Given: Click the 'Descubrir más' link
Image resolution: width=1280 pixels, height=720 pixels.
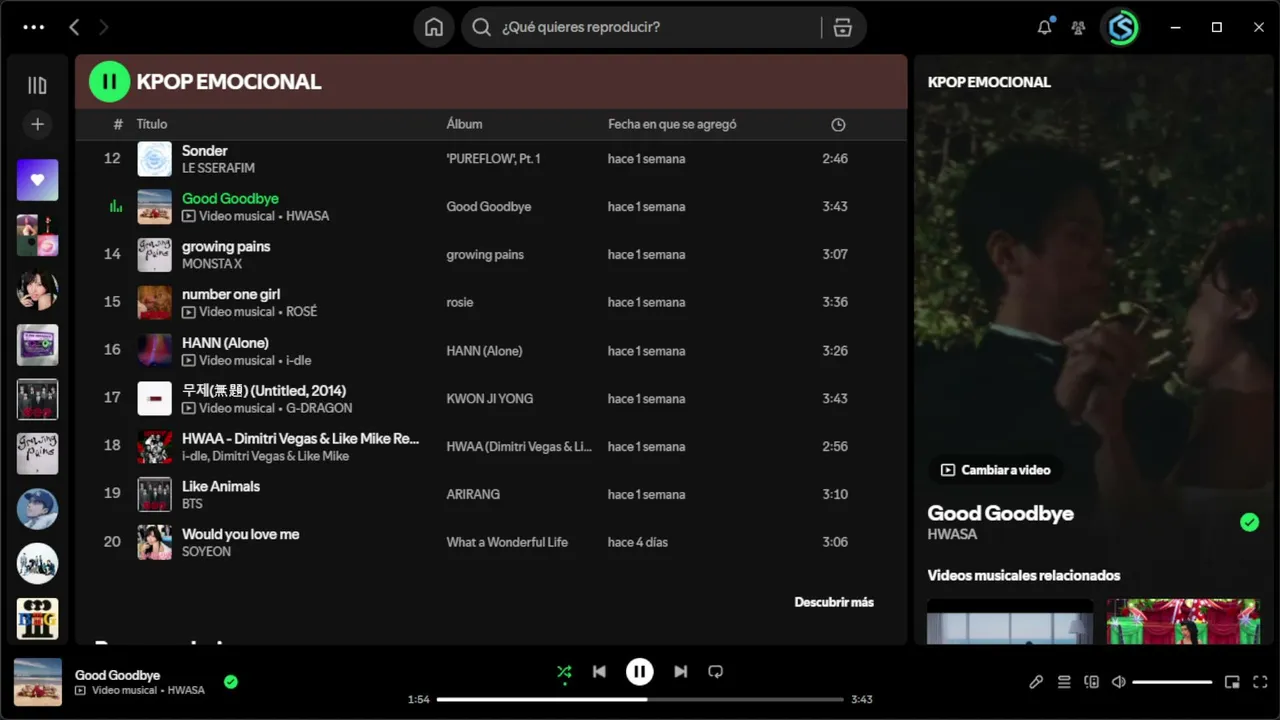Looking at the screenshot, I should [x=834, y=602].
